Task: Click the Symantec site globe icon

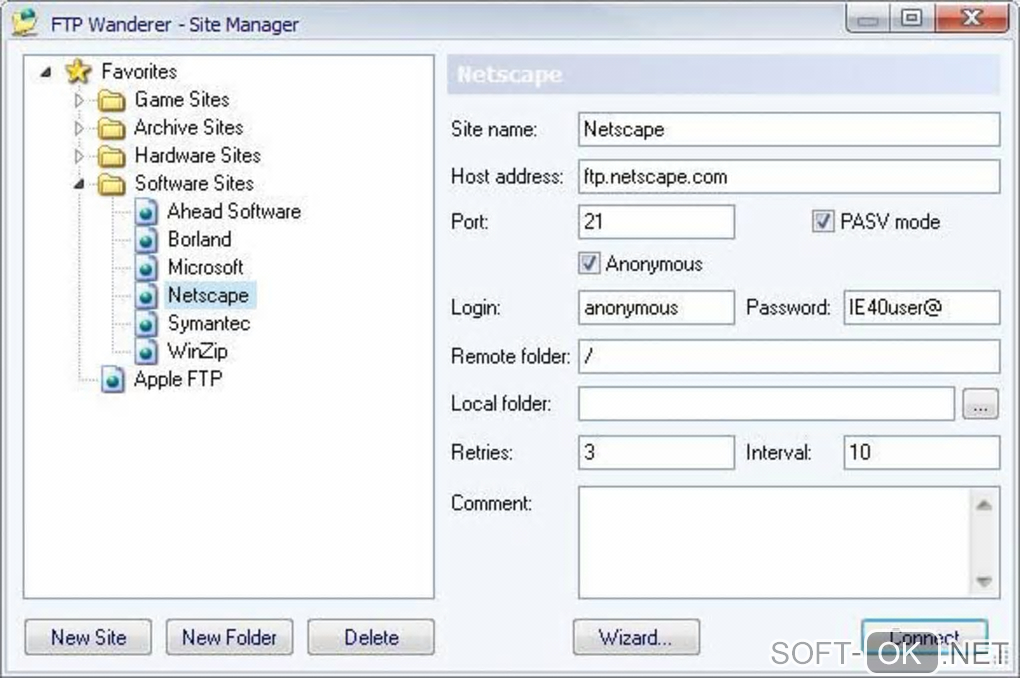Action: [x=148, y=324]
